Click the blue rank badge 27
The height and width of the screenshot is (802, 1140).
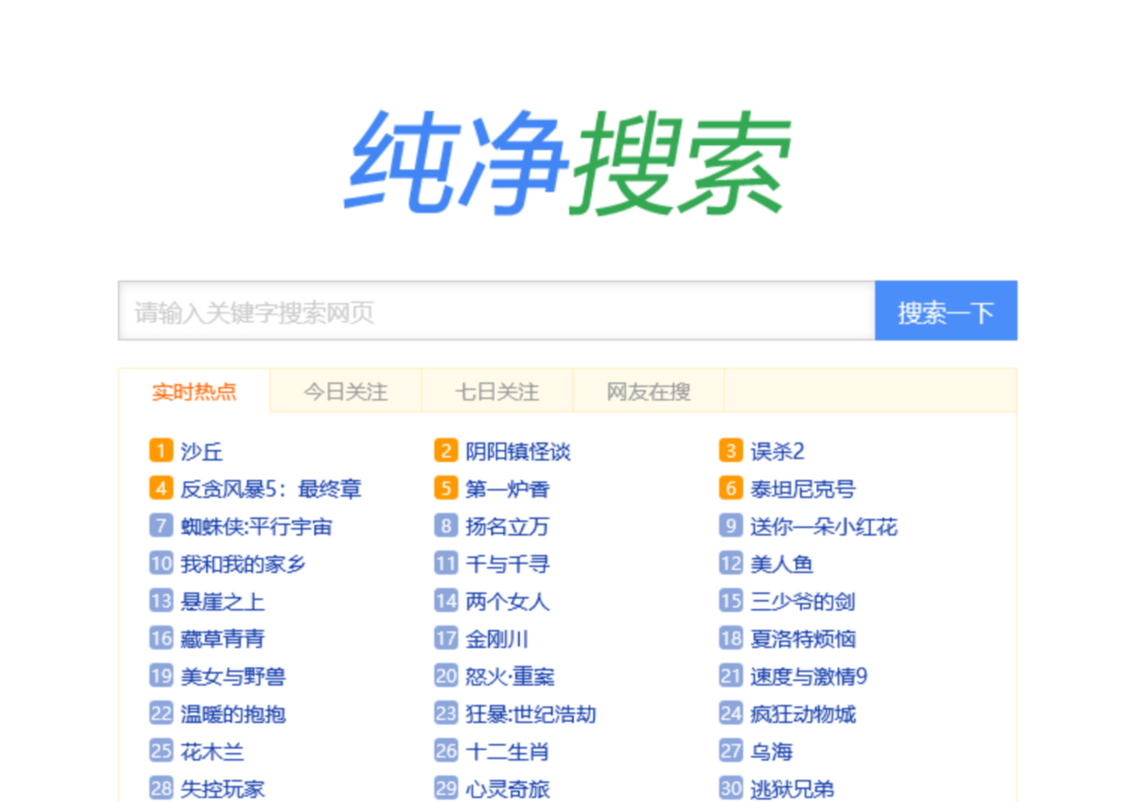731,750
